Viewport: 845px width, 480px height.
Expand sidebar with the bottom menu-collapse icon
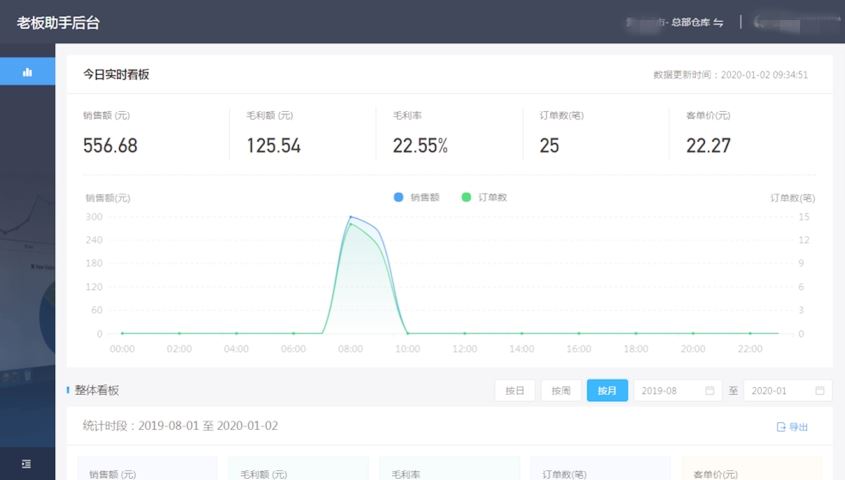pos(26,464)
